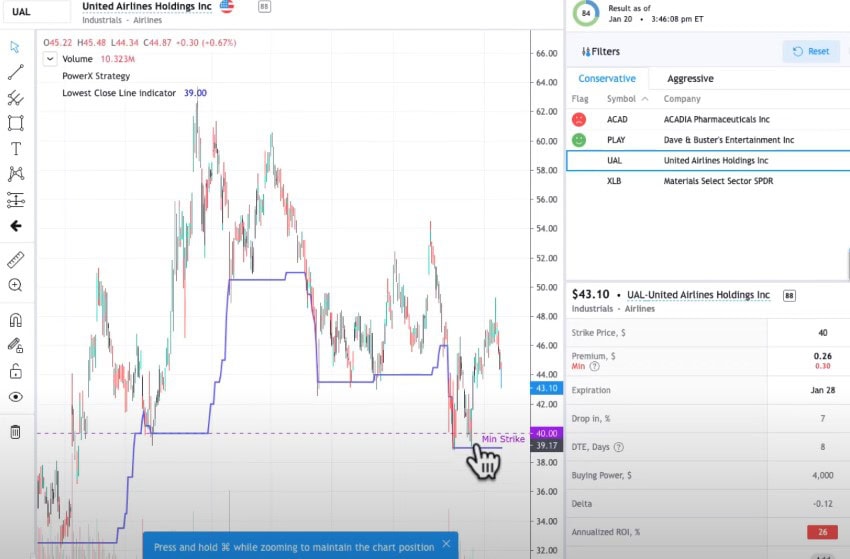Click the UAL ticker symbol box
The image size is (850, 559).
(36, 11)
